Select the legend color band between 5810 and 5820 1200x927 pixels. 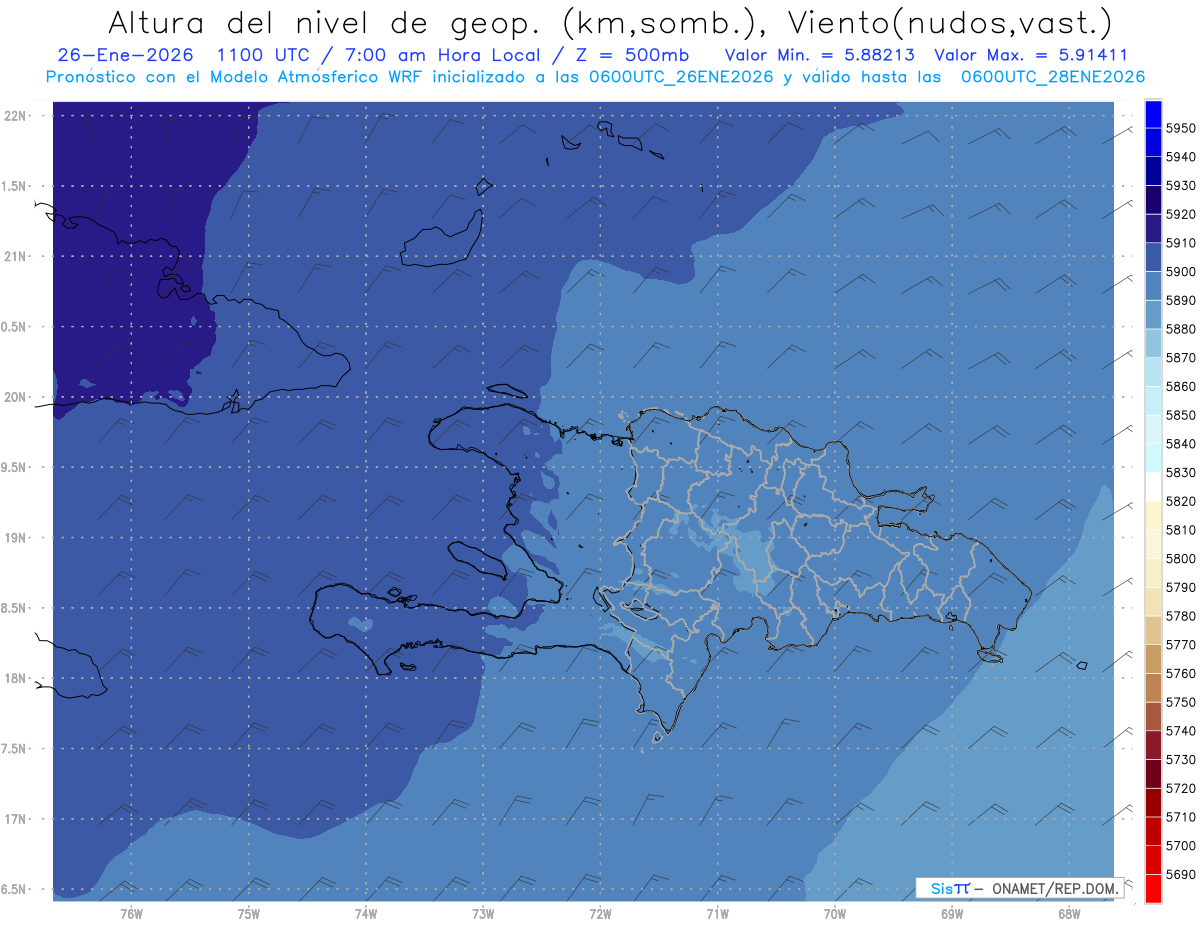click(x=1153, y=516)
